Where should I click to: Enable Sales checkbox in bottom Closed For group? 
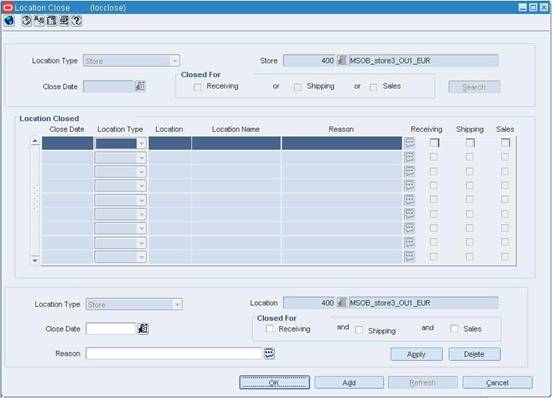(x=454, y=329)
